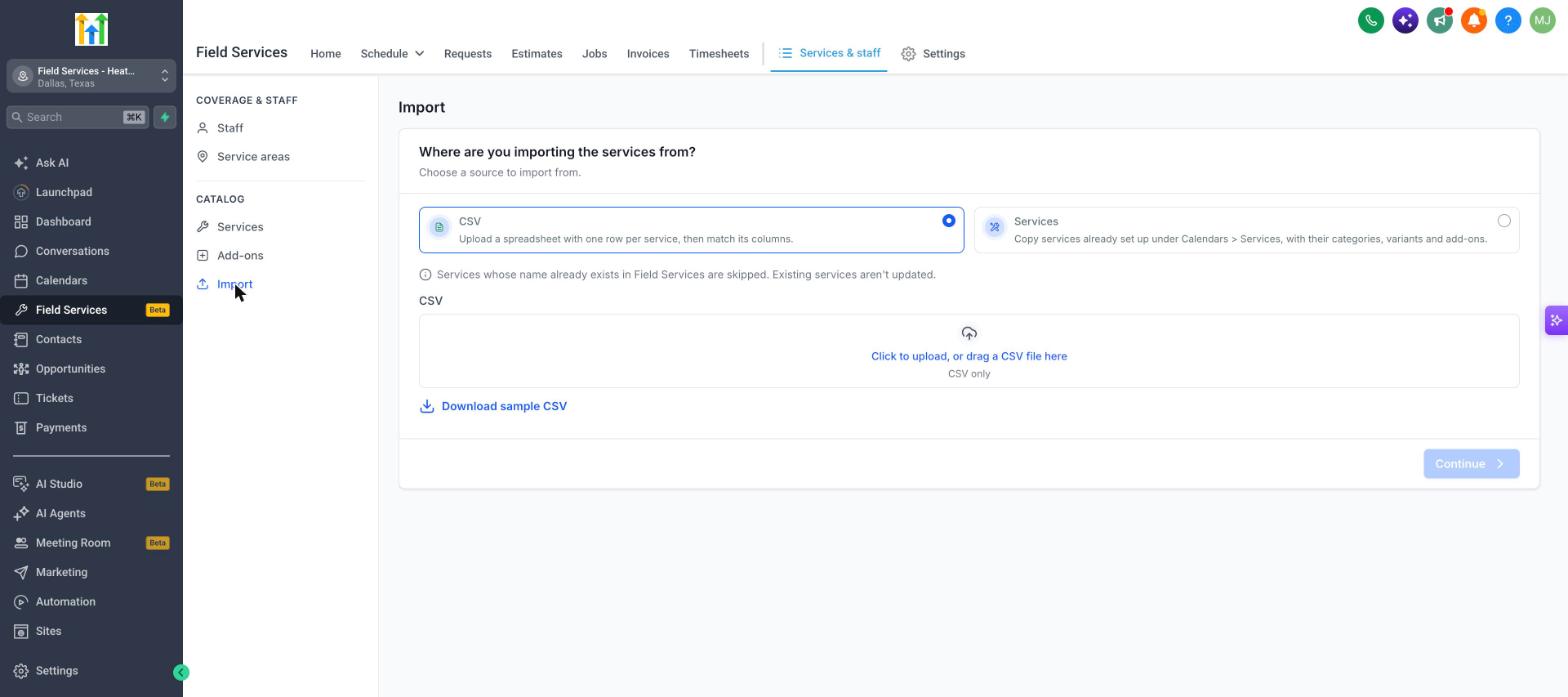The image size is (1568, 697).
Task: Open the megaphone announcements icon
Action: [1439, 20]
